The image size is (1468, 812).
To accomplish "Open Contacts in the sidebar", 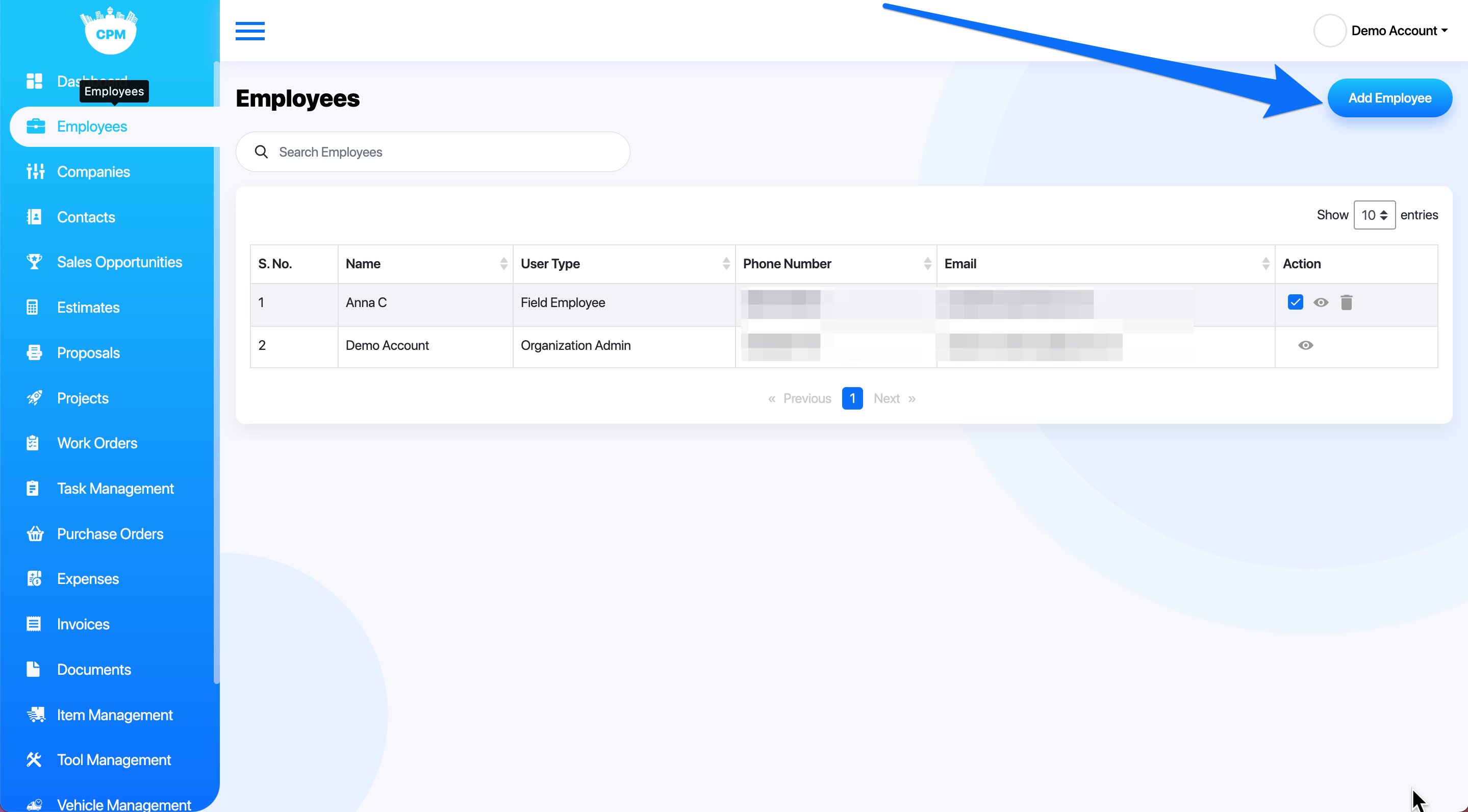I will coord(86,217).
